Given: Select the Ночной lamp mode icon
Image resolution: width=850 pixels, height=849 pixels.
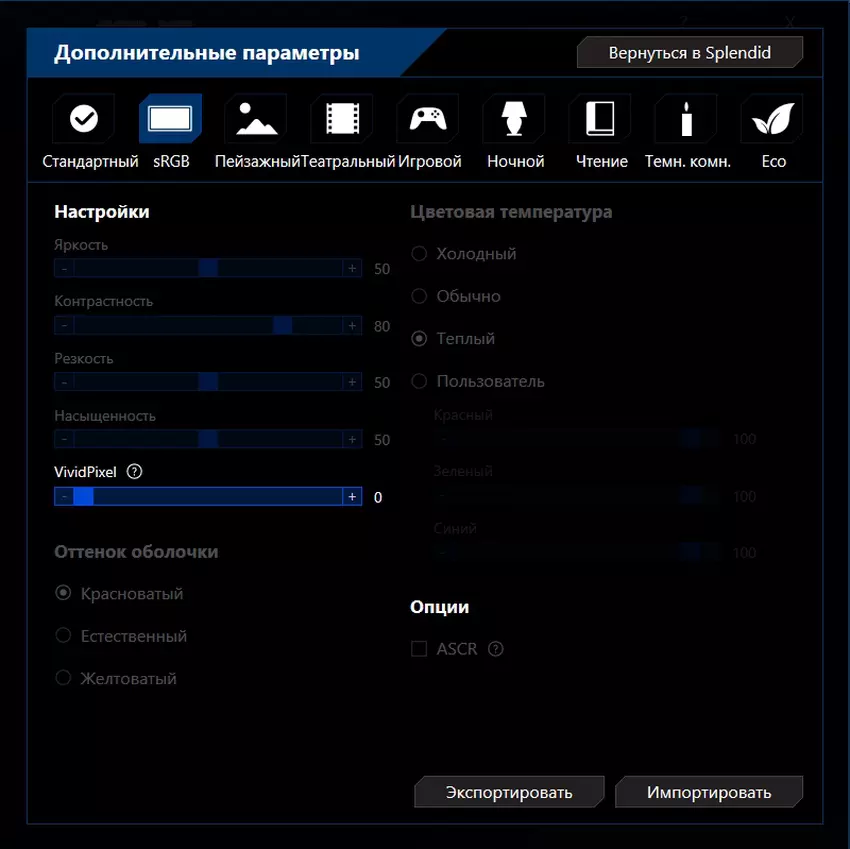Looking at the screenshot, I should [x=515, y=120].
